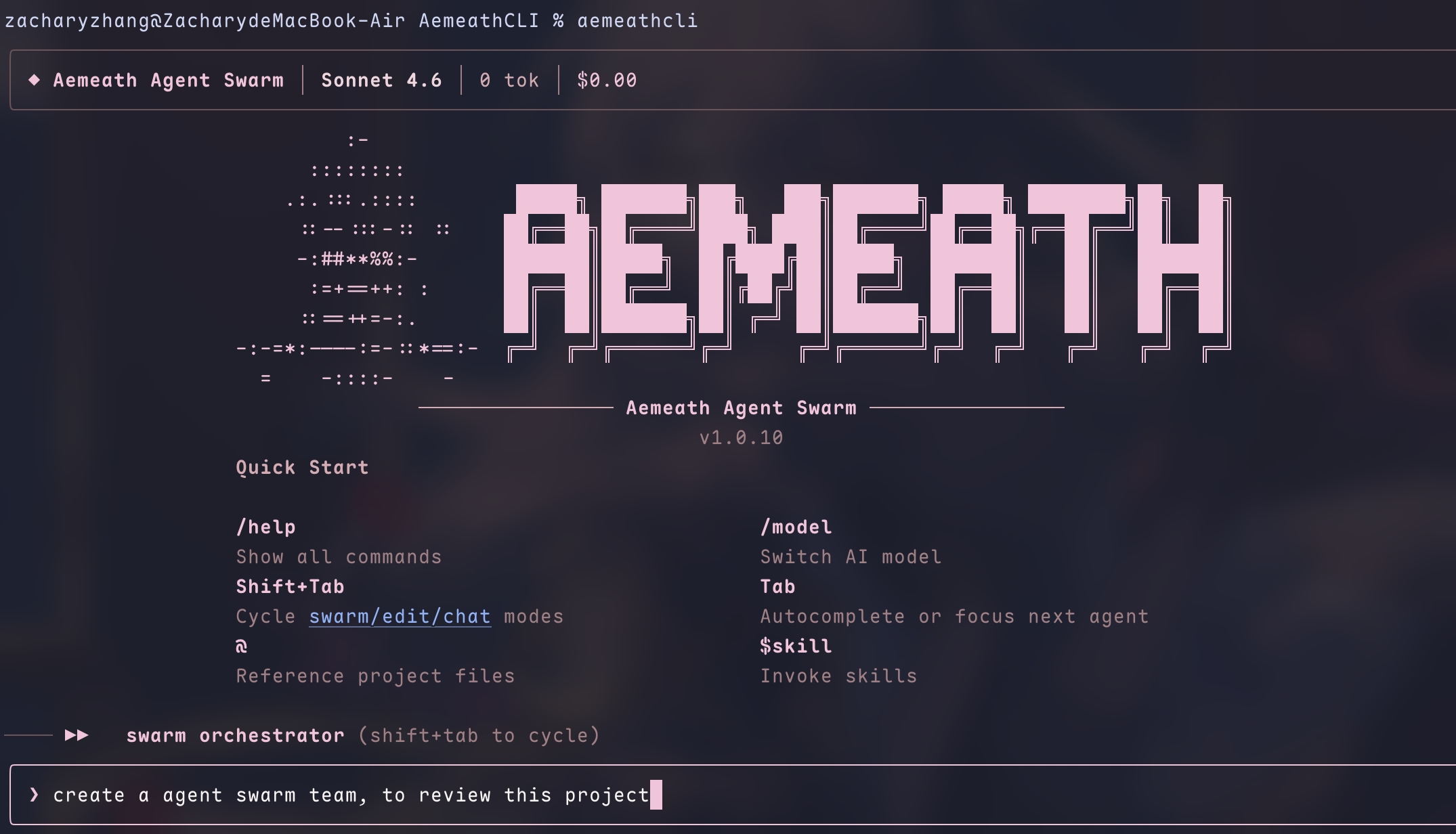Click the @ file reference symbol
The width and height of the screenshot is (1456, 834).
(x=240, y=646)
